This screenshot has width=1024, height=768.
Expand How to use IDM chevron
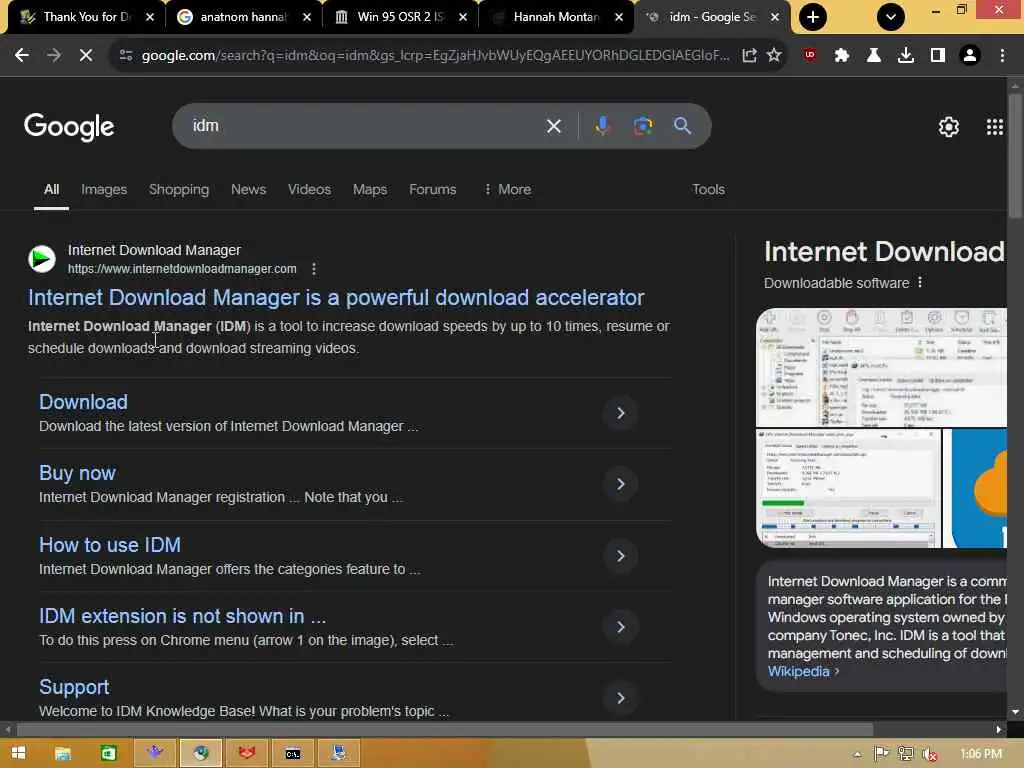(620, 556)
